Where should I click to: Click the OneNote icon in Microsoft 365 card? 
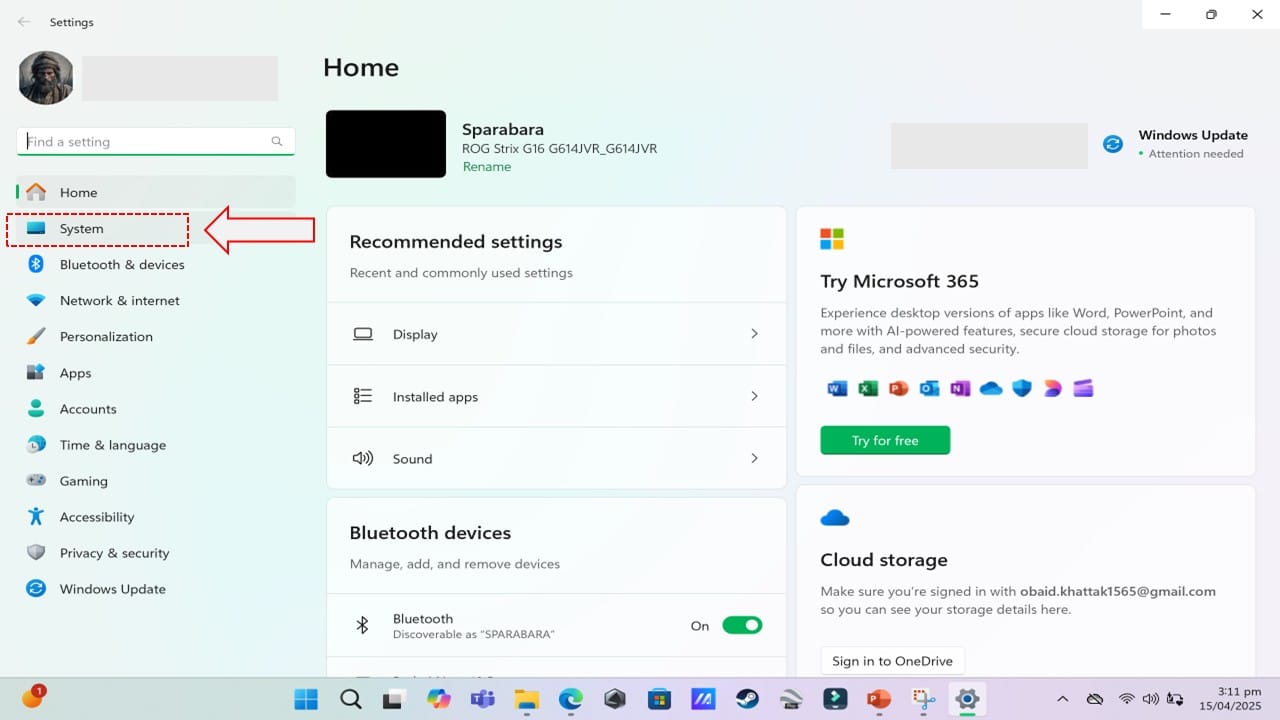960,388
